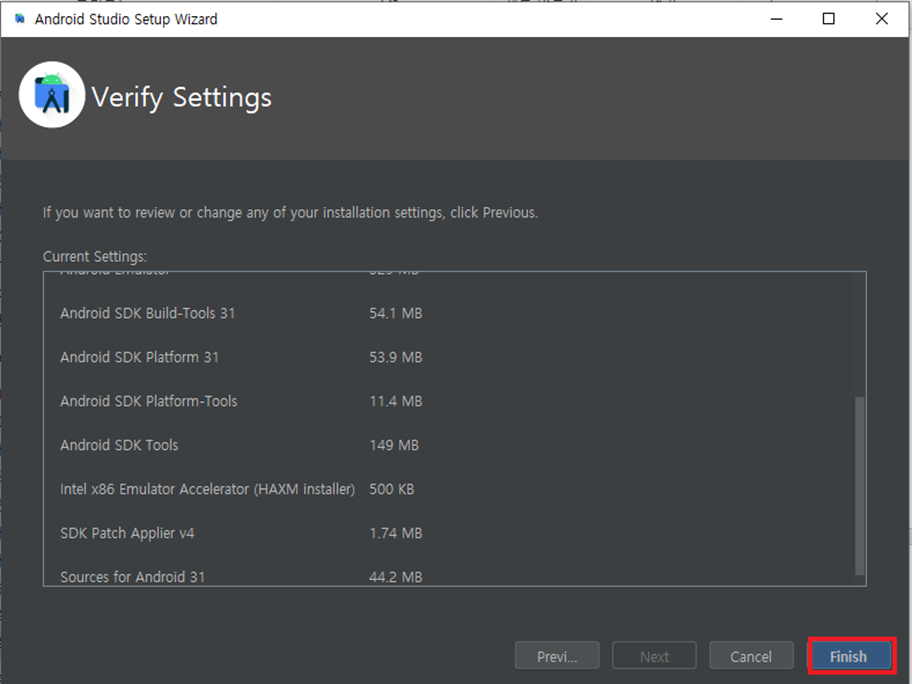Viewport: 912px width, 684px height.
Task: Click the 53.9 MB size value
Action: [x=396, y=357]
